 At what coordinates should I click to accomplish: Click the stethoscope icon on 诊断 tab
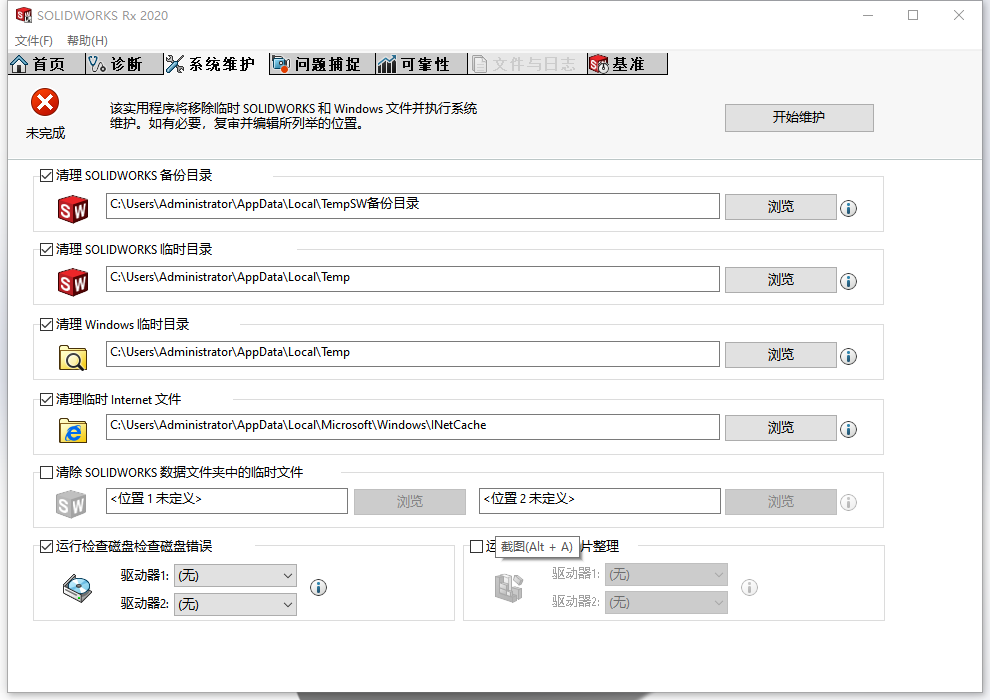(97, 64)
